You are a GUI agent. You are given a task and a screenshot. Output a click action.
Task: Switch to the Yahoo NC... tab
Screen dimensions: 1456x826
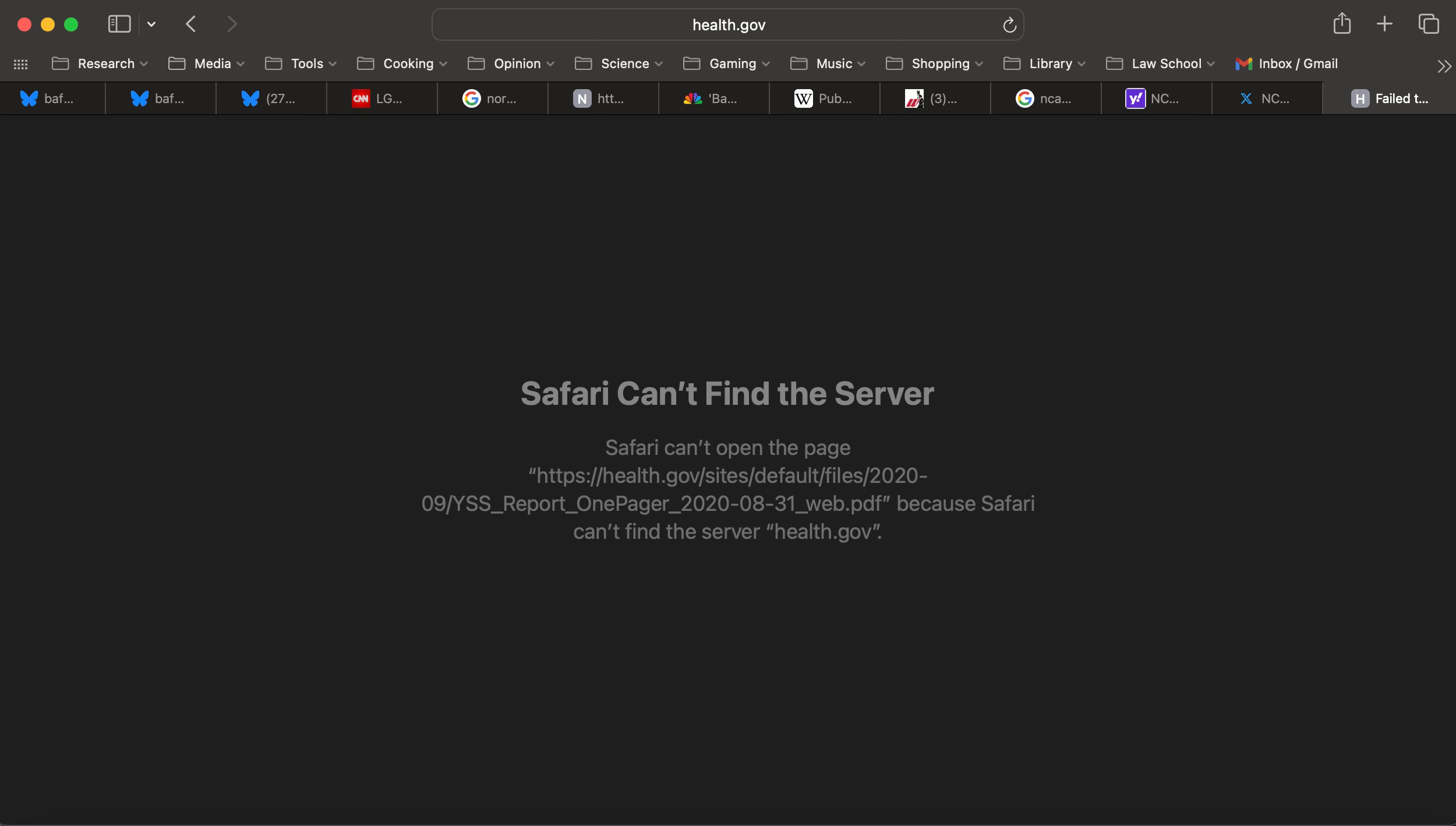(x=1156, y=98)
